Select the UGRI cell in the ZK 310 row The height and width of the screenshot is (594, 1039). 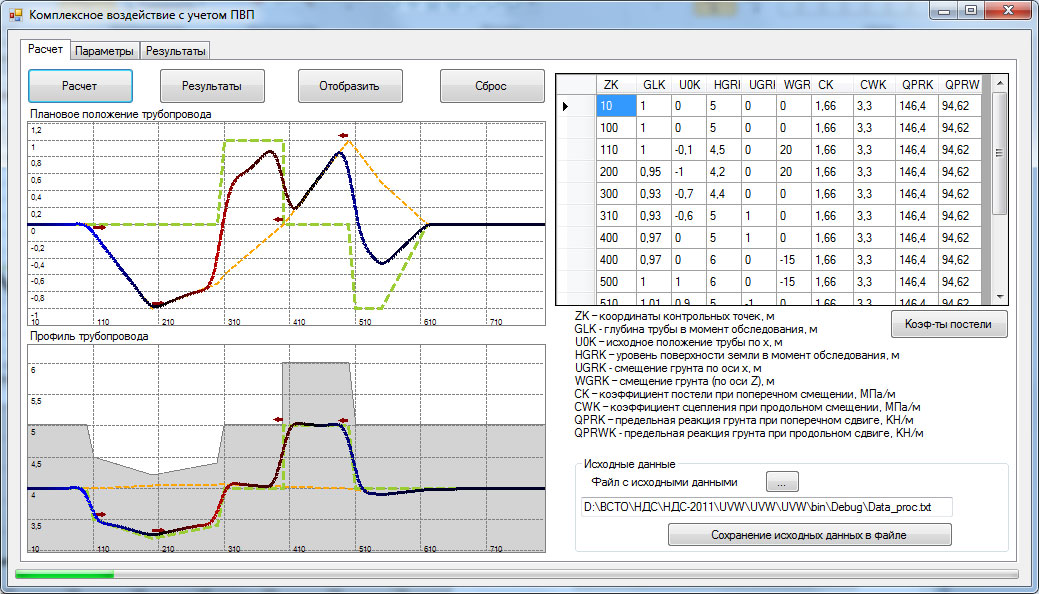point(761,215)
